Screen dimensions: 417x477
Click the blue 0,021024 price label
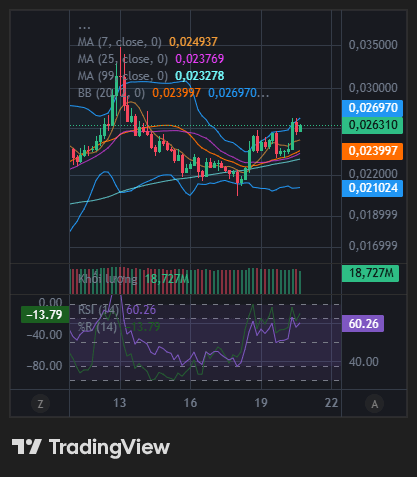click(372, 188)
